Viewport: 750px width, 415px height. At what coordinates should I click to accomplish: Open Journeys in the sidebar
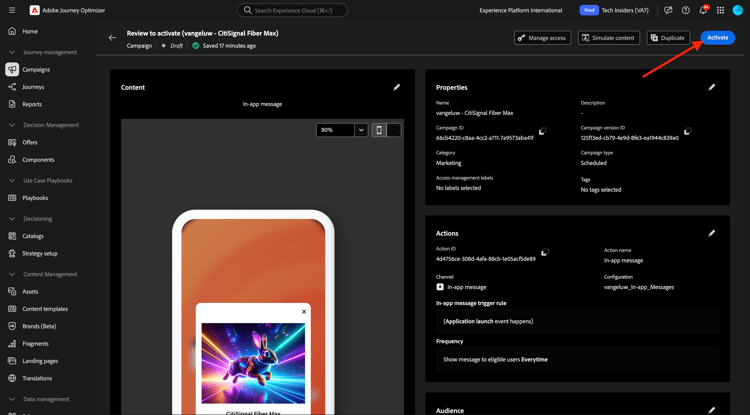pyautogui.click(x=33, y=87)
